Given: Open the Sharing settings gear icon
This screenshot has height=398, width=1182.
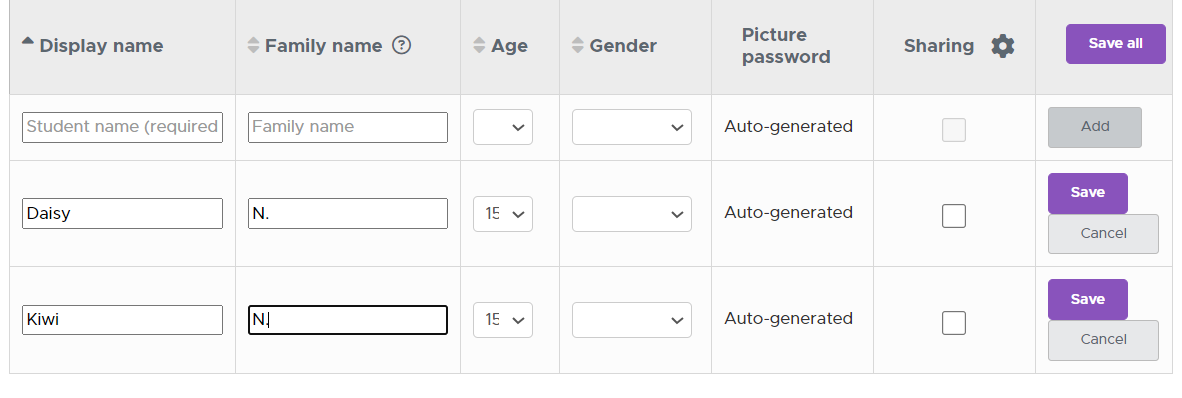Looking at the screenshot, I should click(x=1003, y=46).
